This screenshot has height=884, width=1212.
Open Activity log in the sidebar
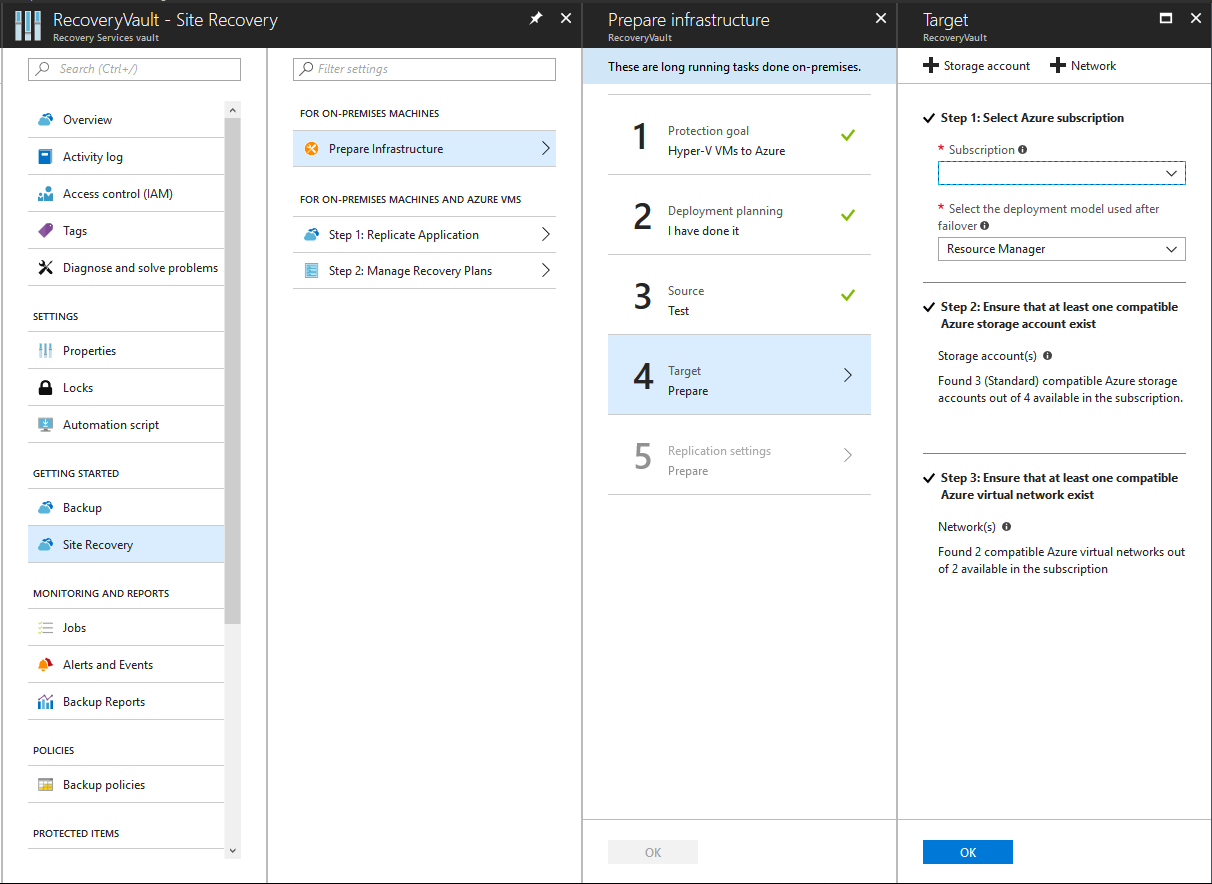click(x=126, y=157)
